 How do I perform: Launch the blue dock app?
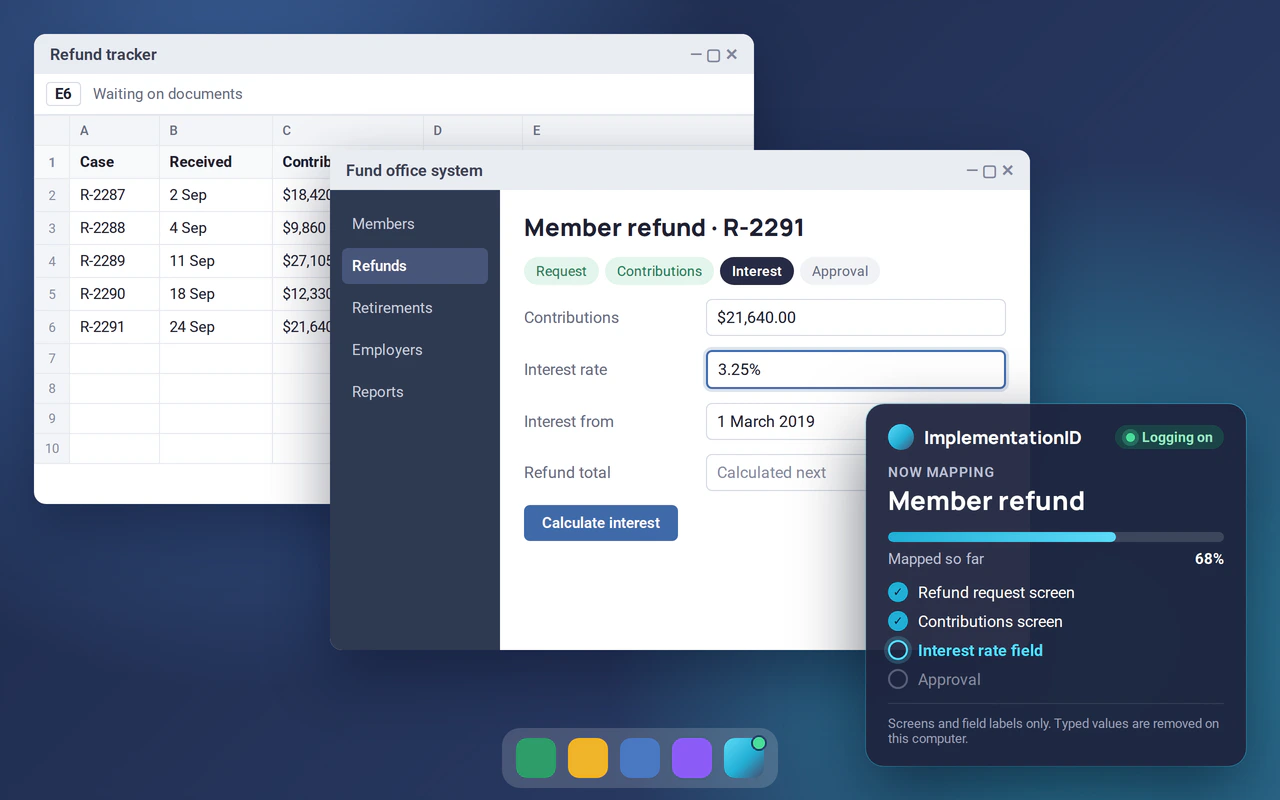coord(640,758)
